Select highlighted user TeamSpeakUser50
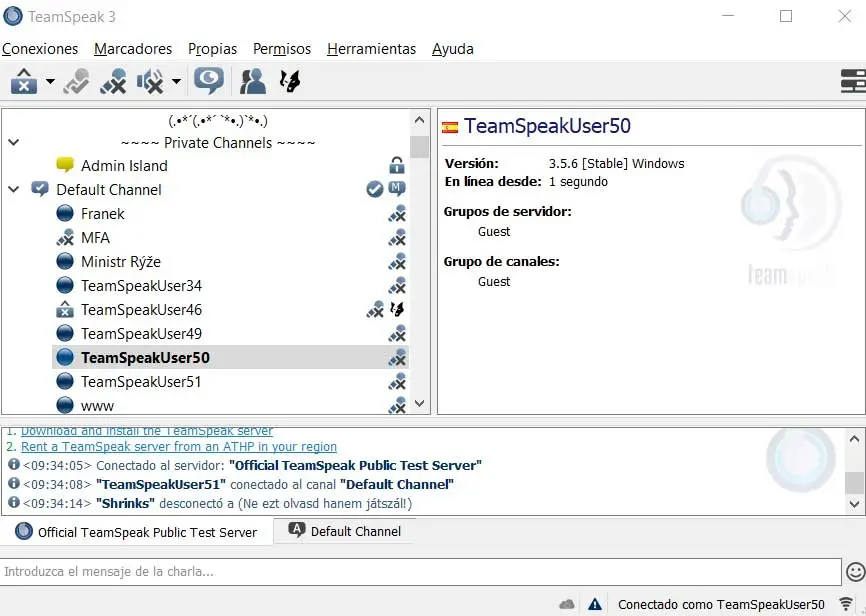 145,357
